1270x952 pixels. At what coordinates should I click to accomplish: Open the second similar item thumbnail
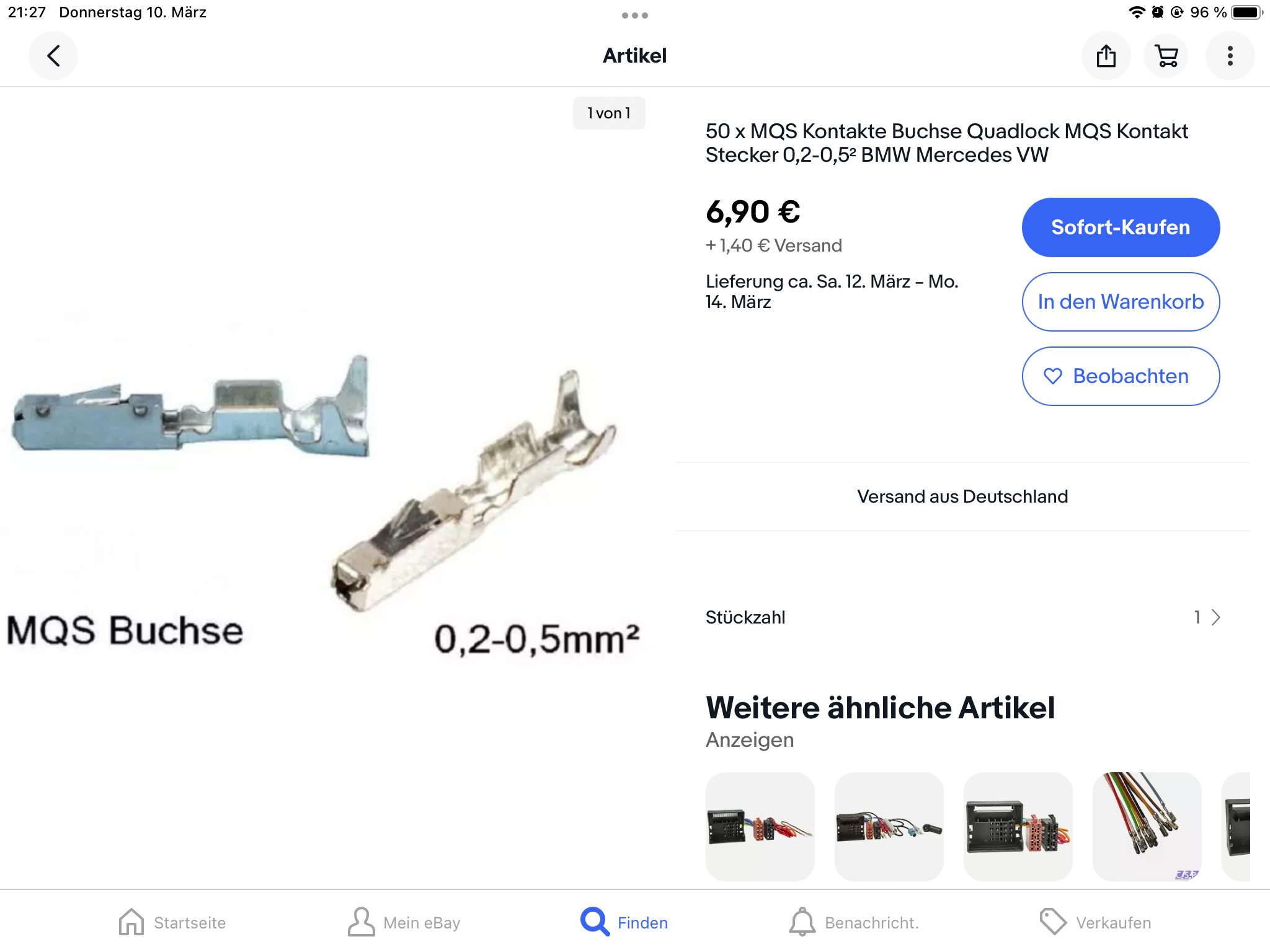pos(889,826)
